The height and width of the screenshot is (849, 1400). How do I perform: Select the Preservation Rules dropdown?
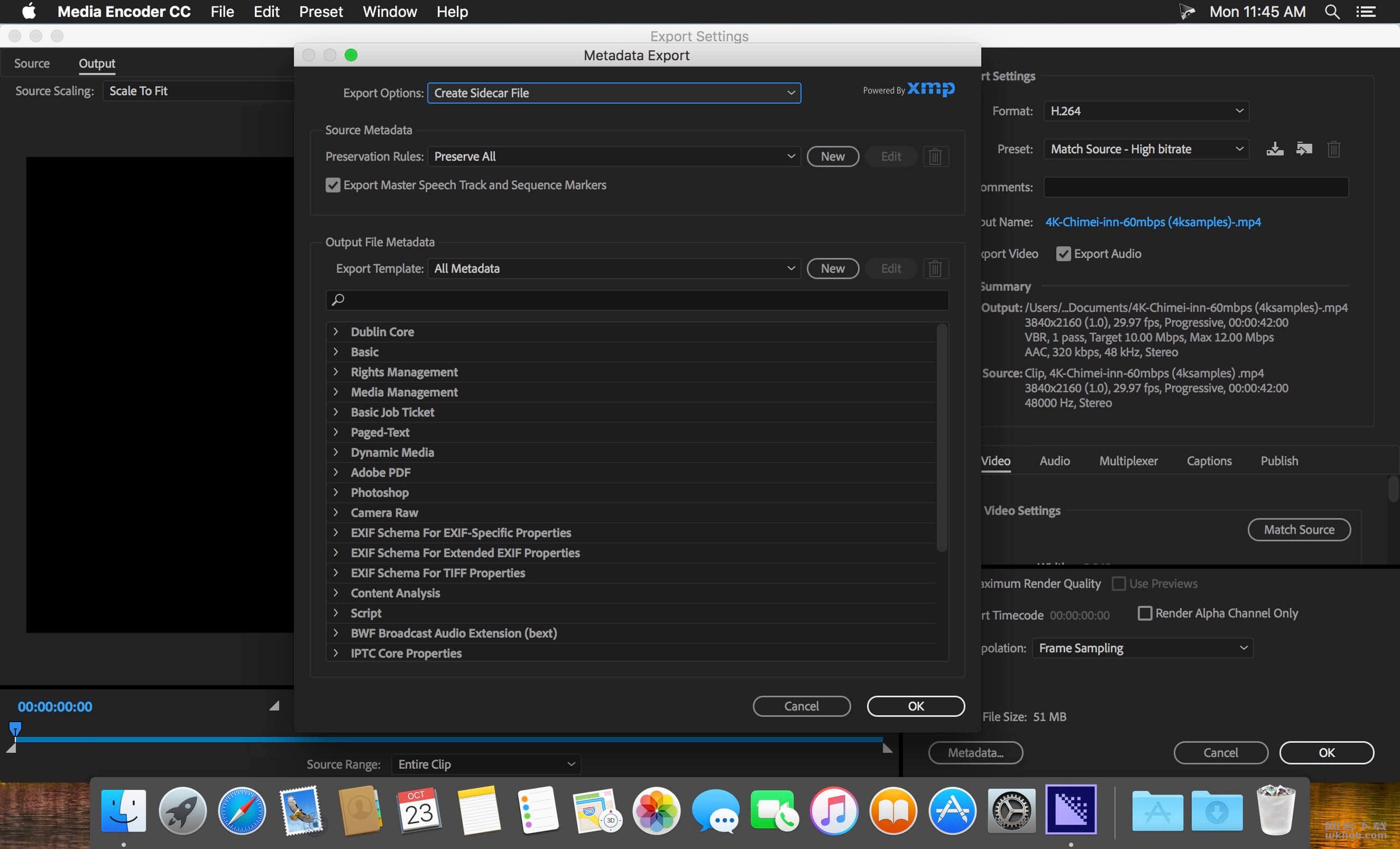[x=614, y=156]
